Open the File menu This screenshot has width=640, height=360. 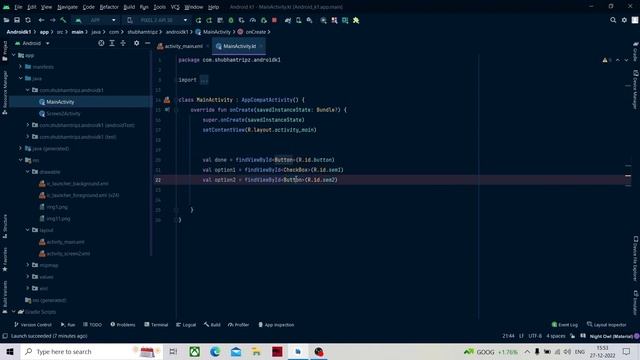click(x=18, y=7)
